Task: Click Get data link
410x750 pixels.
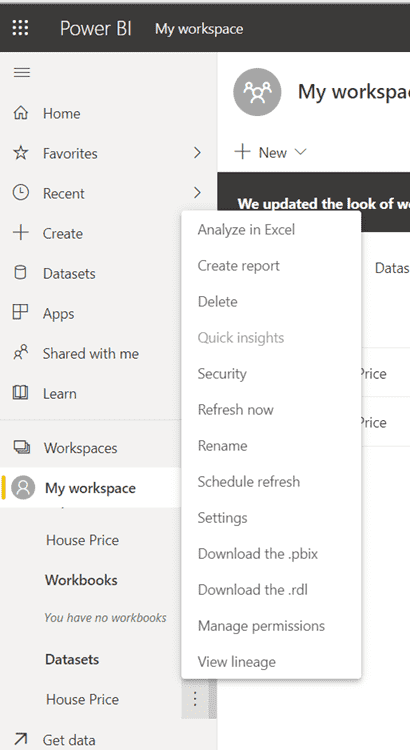Action: 69,740
